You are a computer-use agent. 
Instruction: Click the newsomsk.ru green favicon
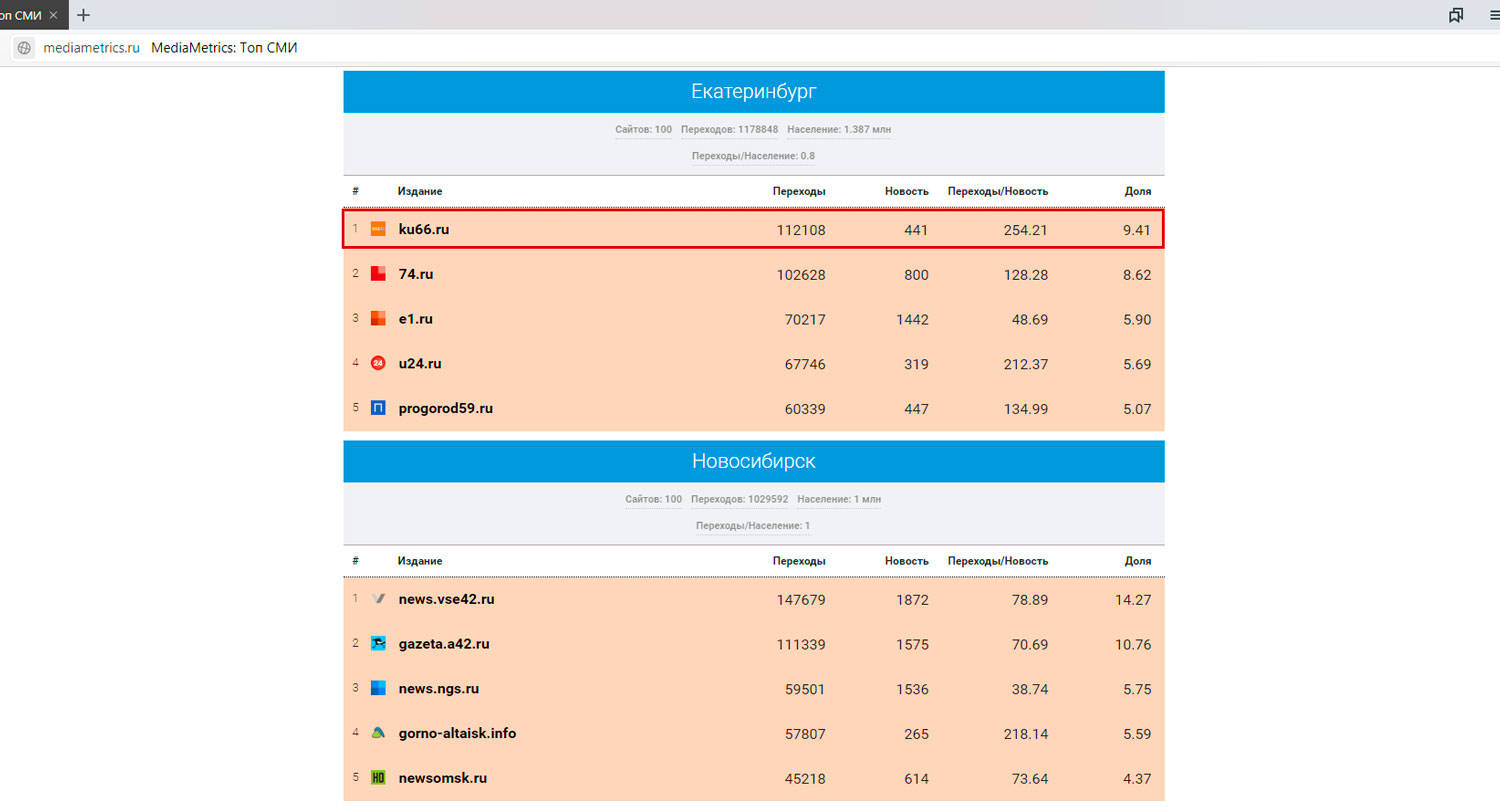(378, 778)
